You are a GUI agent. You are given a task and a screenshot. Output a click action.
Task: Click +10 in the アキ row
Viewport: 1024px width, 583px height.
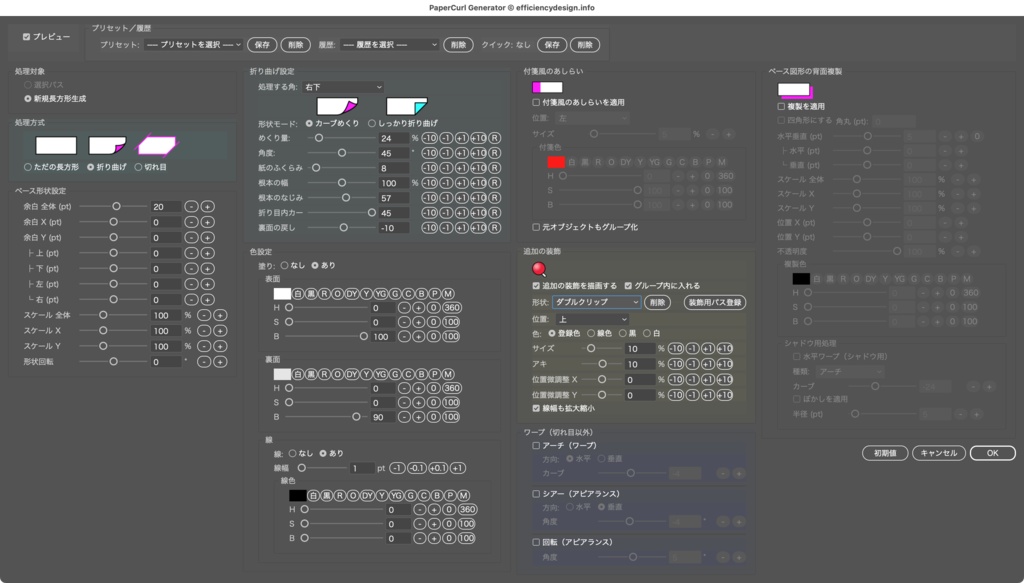[x=725, y=364]
